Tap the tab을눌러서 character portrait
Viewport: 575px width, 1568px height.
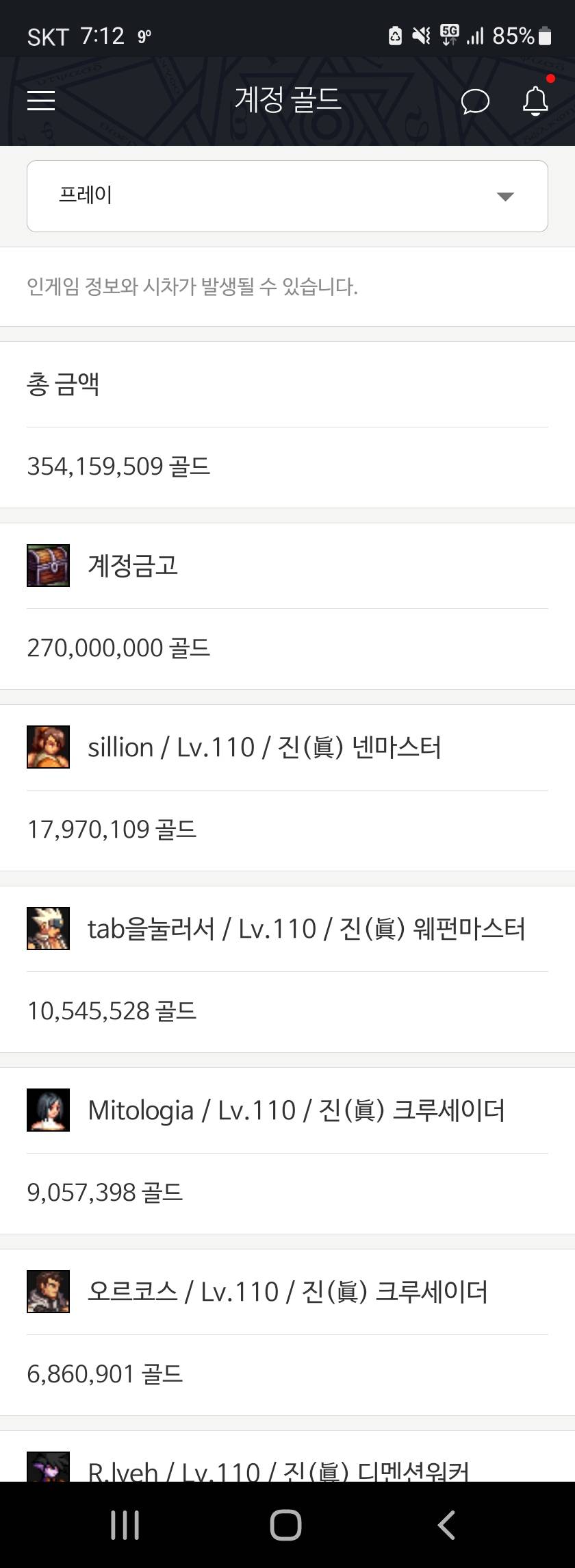[x=48, y=929]
